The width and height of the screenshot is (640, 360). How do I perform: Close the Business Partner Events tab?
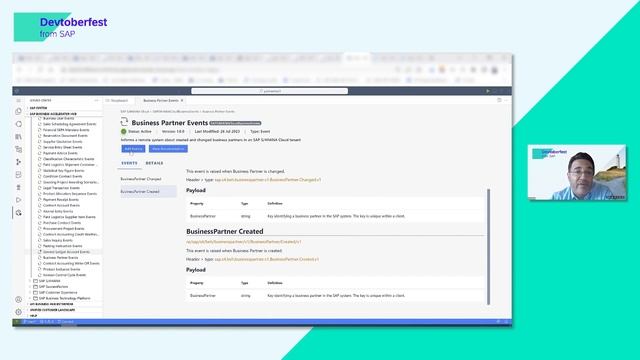tap(182, 100)
